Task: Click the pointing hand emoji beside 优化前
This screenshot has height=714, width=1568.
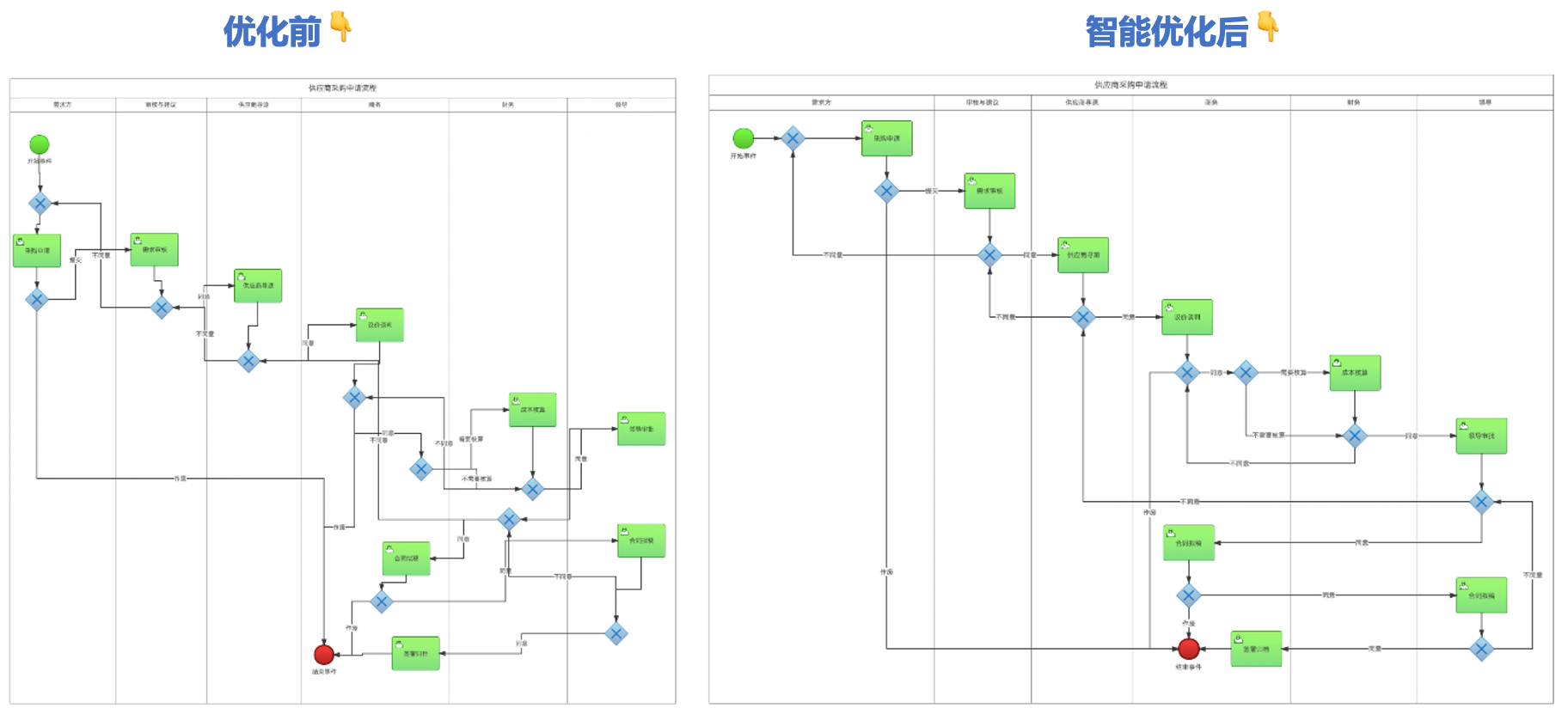Action: (341, 27)
